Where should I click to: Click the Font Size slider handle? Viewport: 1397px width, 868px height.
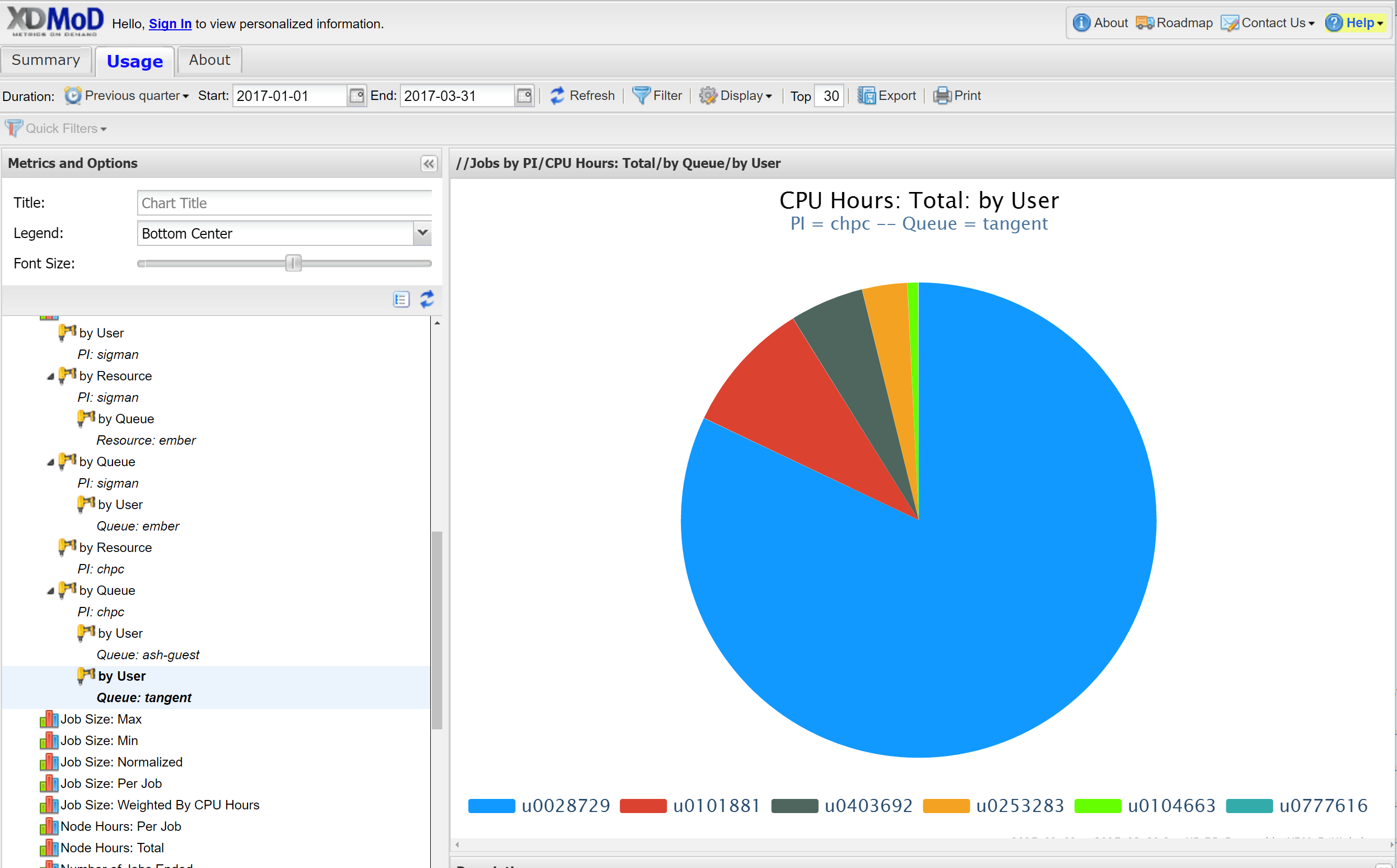[x=294, y=264]
